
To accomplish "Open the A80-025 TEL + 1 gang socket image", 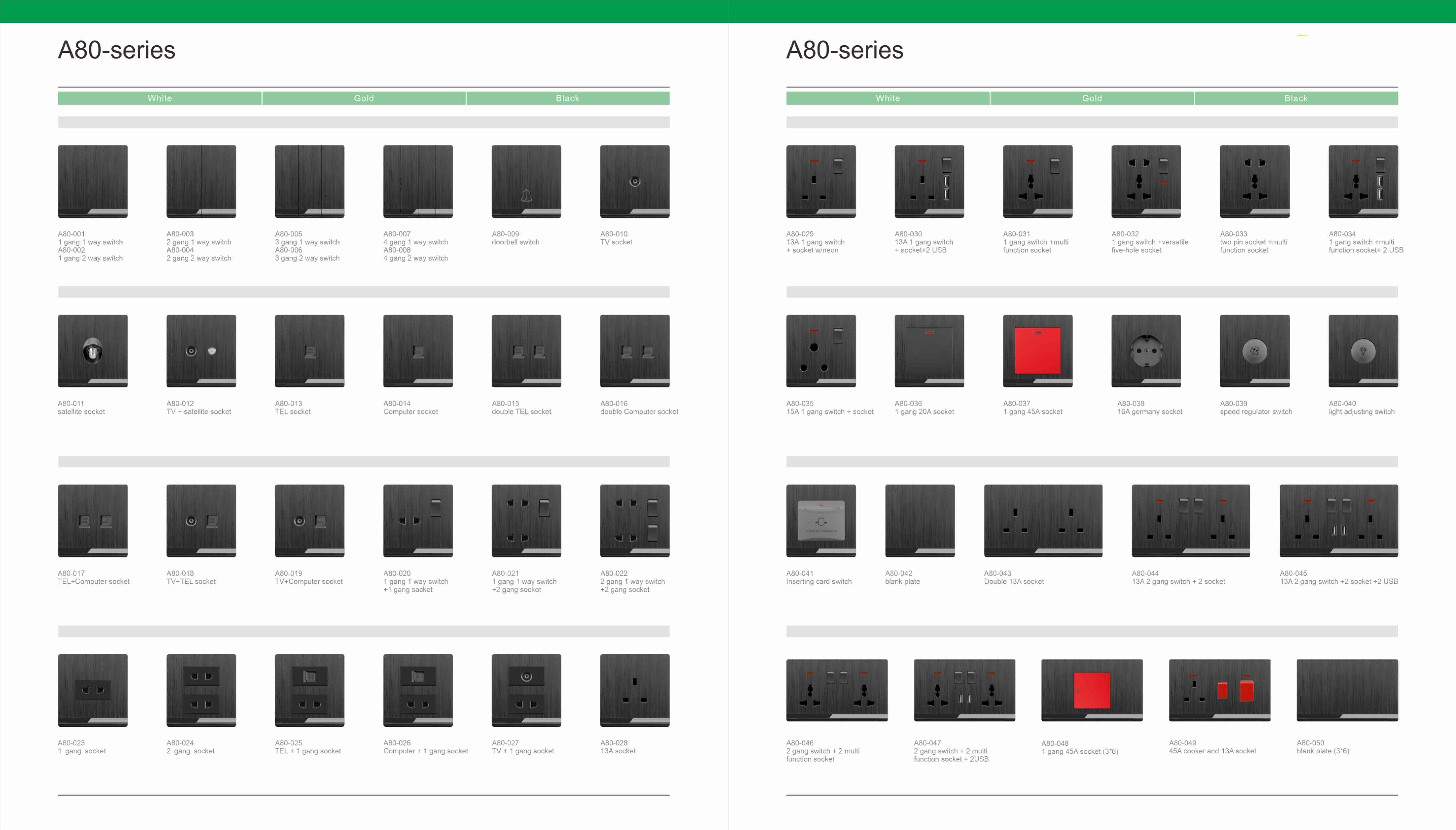I will [x=310, y=690].
